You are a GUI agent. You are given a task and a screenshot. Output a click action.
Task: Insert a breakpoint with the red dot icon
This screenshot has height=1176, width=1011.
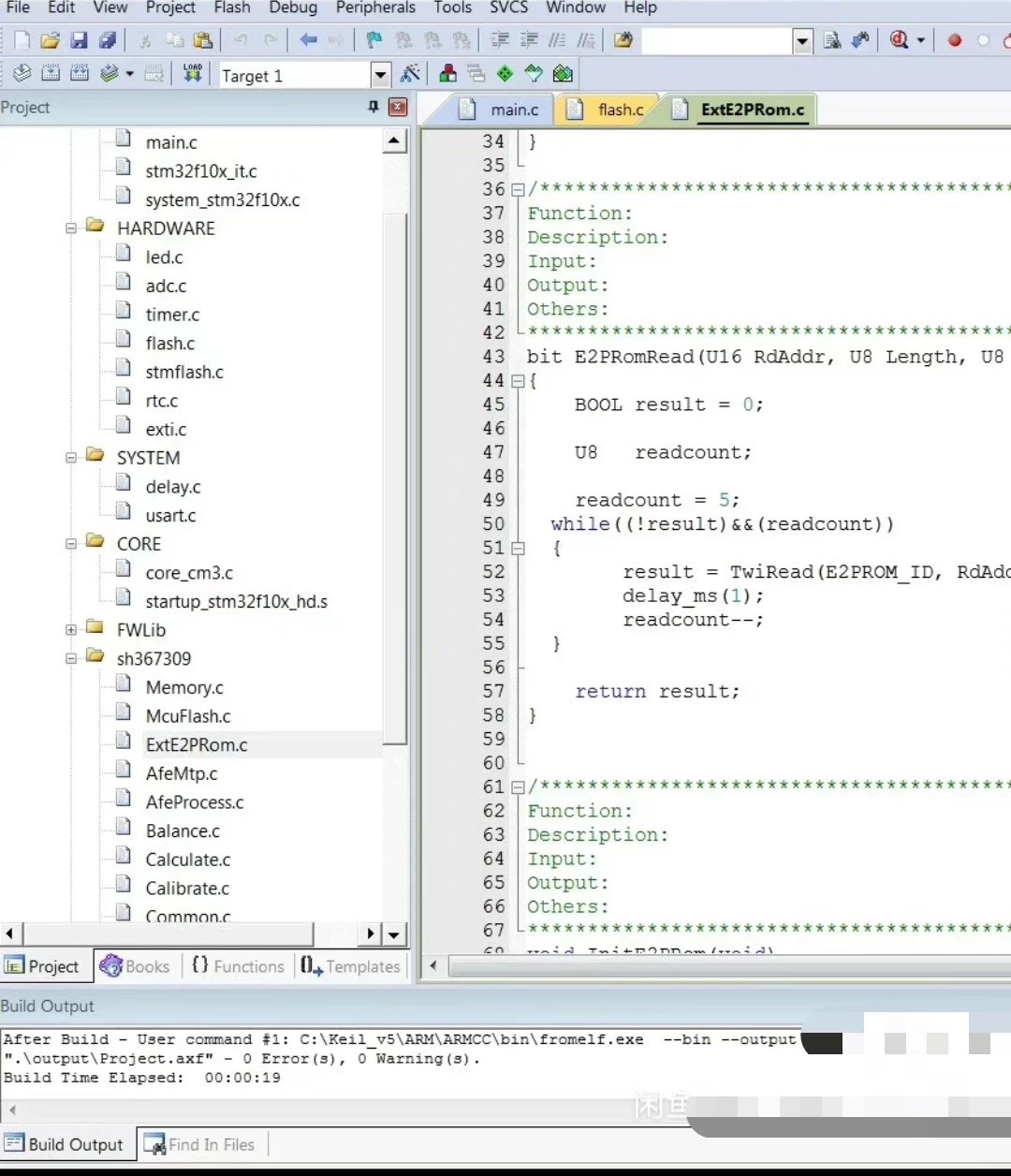click(955, 40)
